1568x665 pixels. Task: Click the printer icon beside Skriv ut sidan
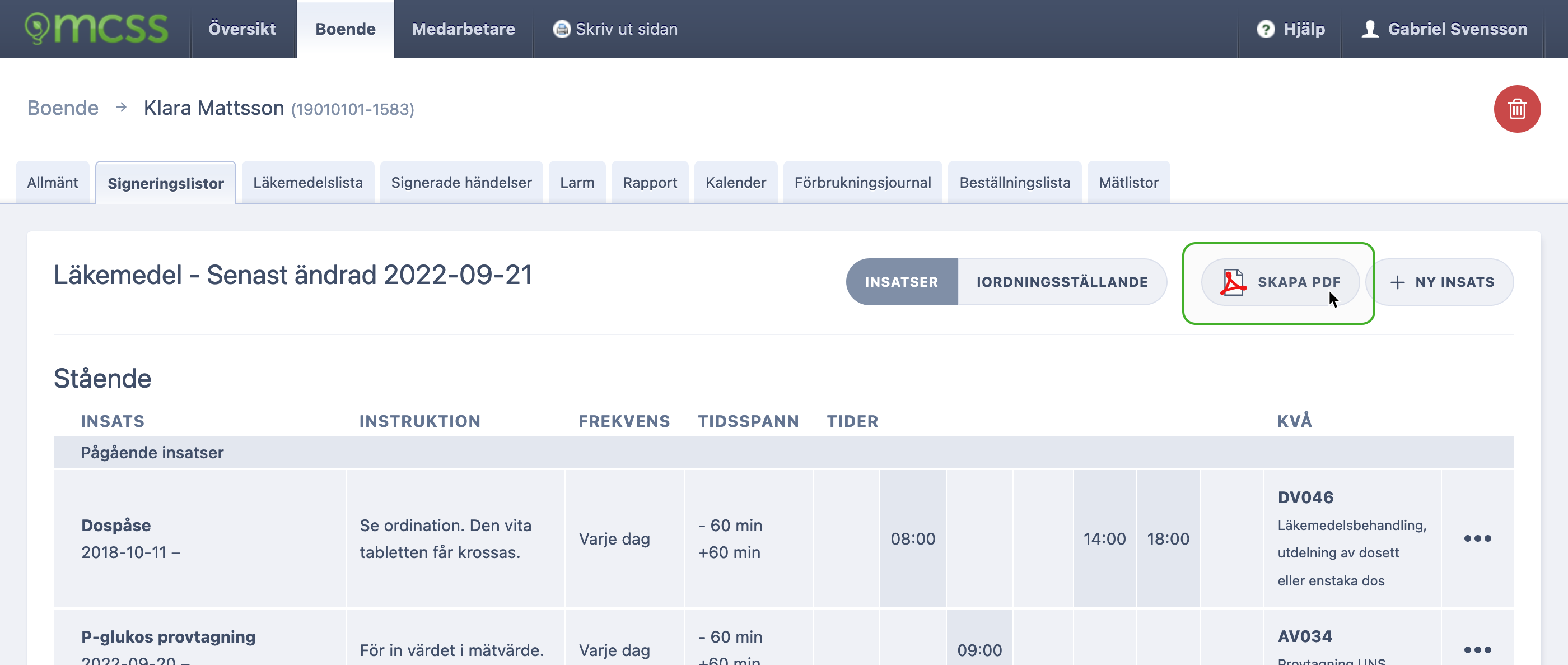[561, 29]
